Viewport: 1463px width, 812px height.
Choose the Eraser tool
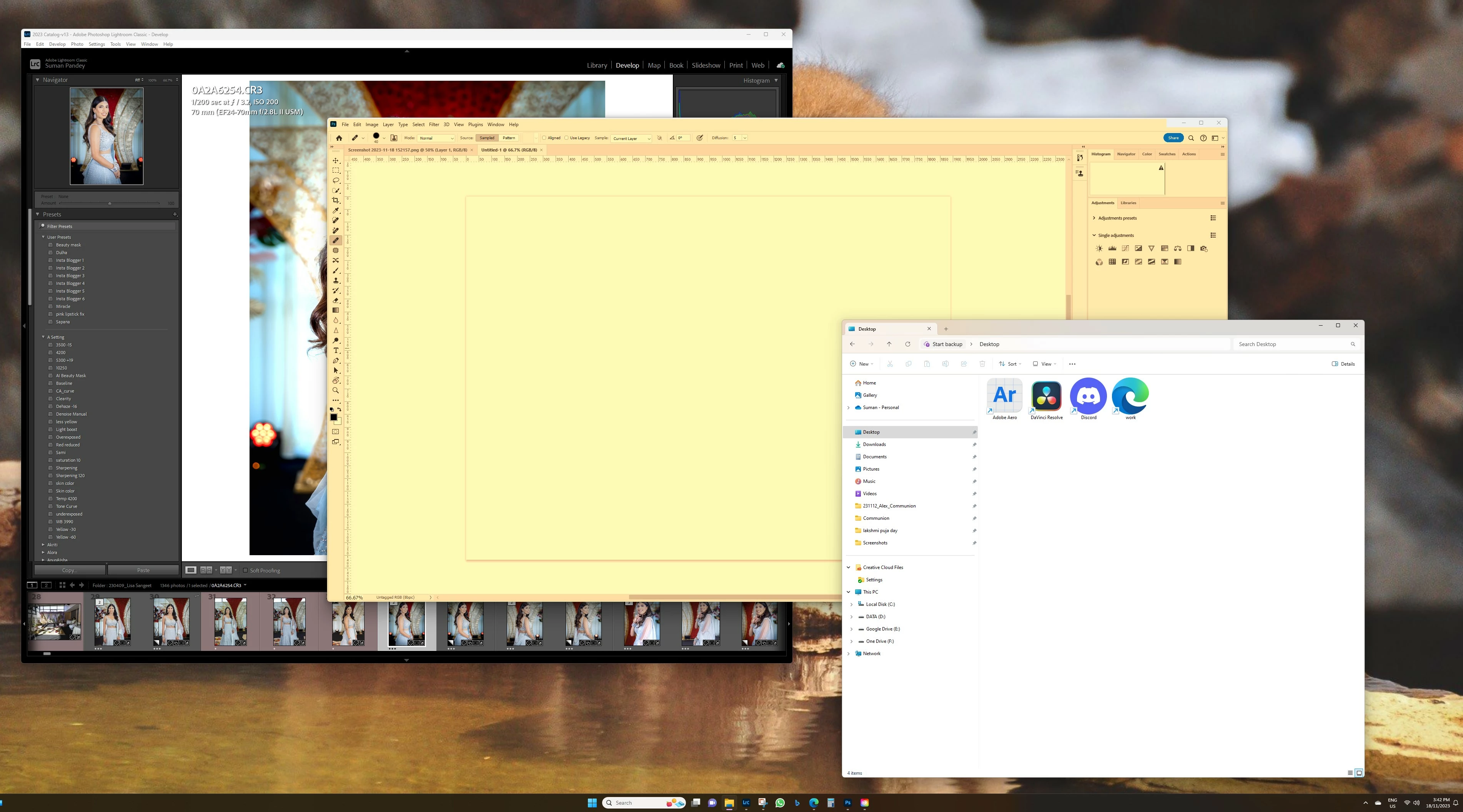coord(336,300)
